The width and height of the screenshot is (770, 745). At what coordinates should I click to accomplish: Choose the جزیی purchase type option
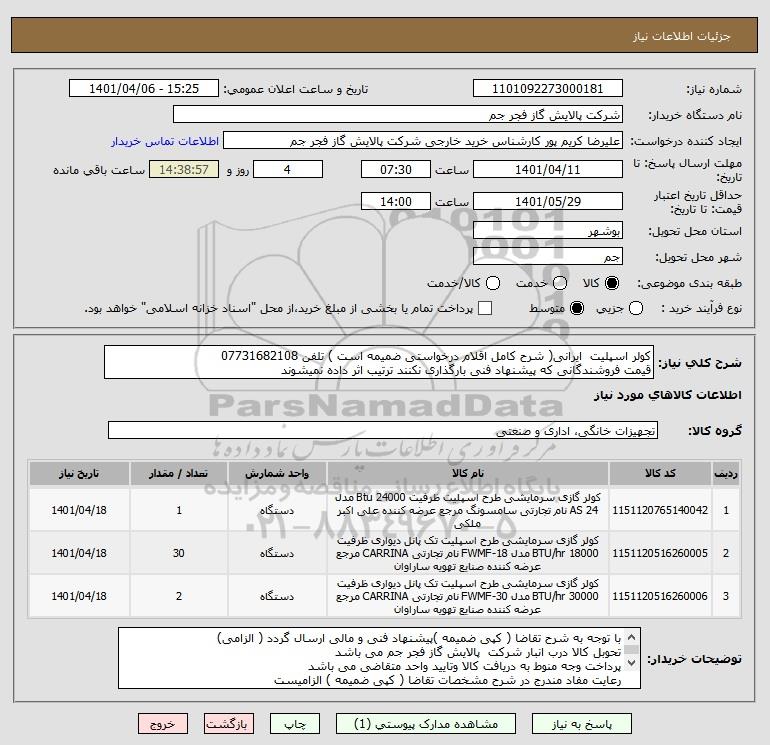[636, 308]
